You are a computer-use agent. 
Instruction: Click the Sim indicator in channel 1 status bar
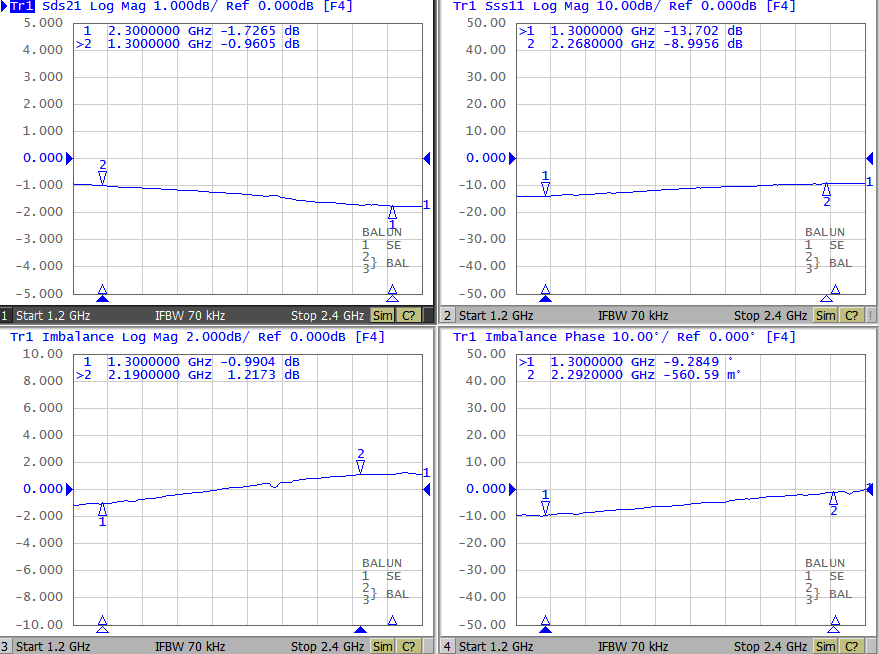pos(382,316)
